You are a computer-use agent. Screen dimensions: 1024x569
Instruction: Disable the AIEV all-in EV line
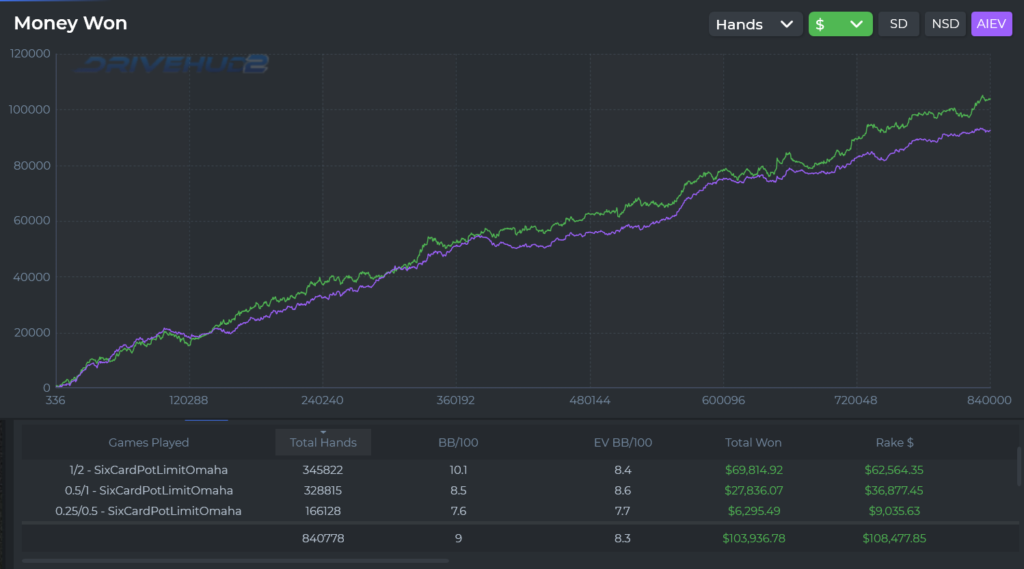coord(991,24)
